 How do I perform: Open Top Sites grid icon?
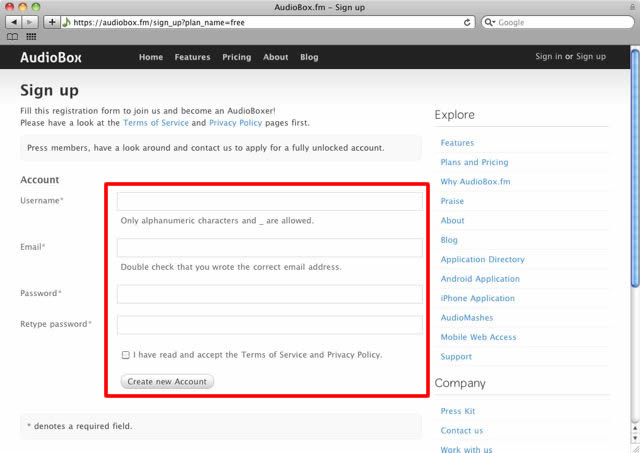(31, 37)
